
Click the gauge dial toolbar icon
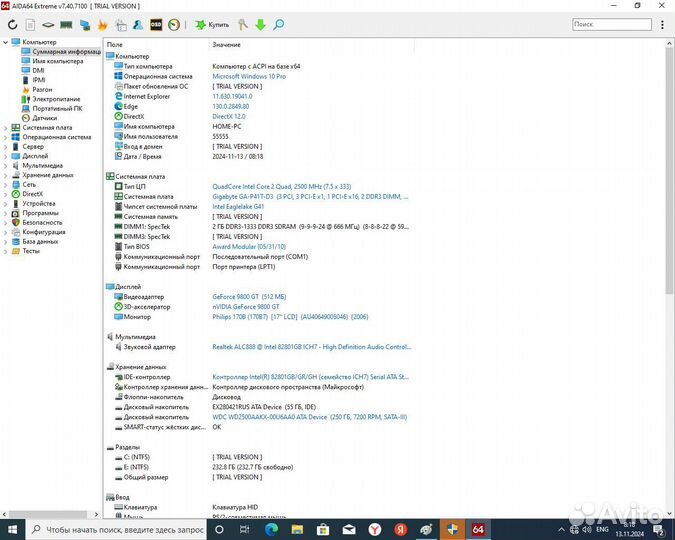(174, 24)
